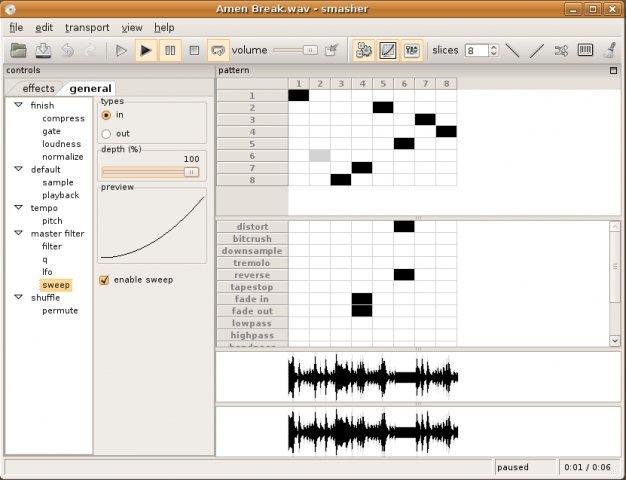Open the view menu

[132, 28]
